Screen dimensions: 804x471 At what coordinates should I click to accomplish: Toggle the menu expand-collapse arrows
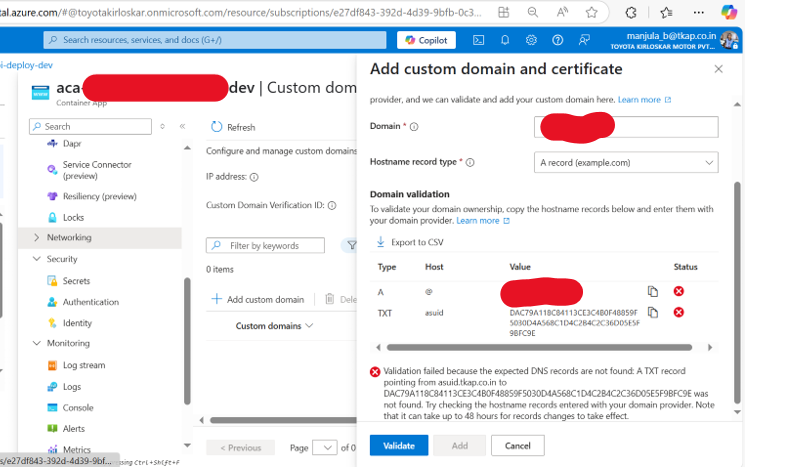click(x=162, y=126)
